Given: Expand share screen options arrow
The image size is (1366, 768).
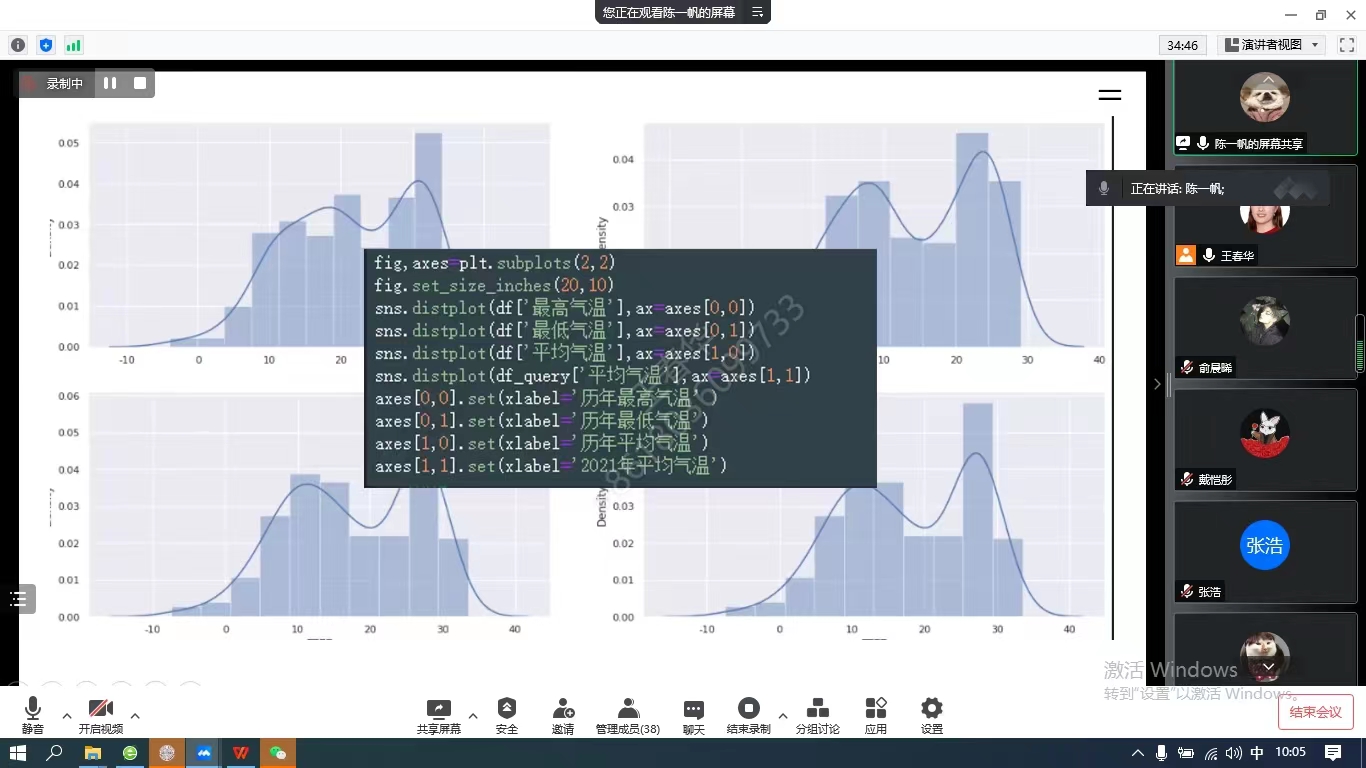Looking at the screenshot, I should click(473, 716).
